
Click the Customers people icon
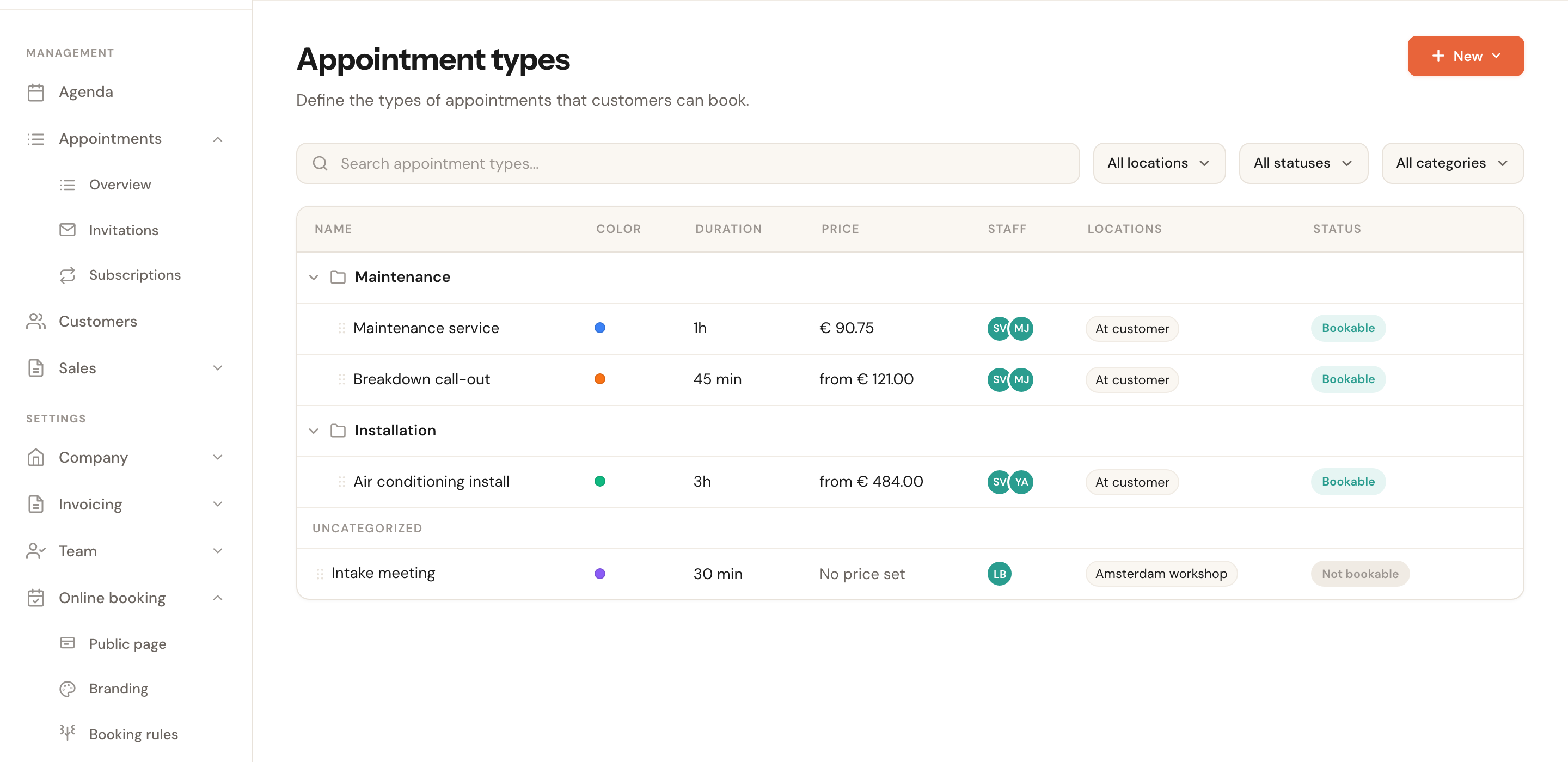click(x=36, y=321)
